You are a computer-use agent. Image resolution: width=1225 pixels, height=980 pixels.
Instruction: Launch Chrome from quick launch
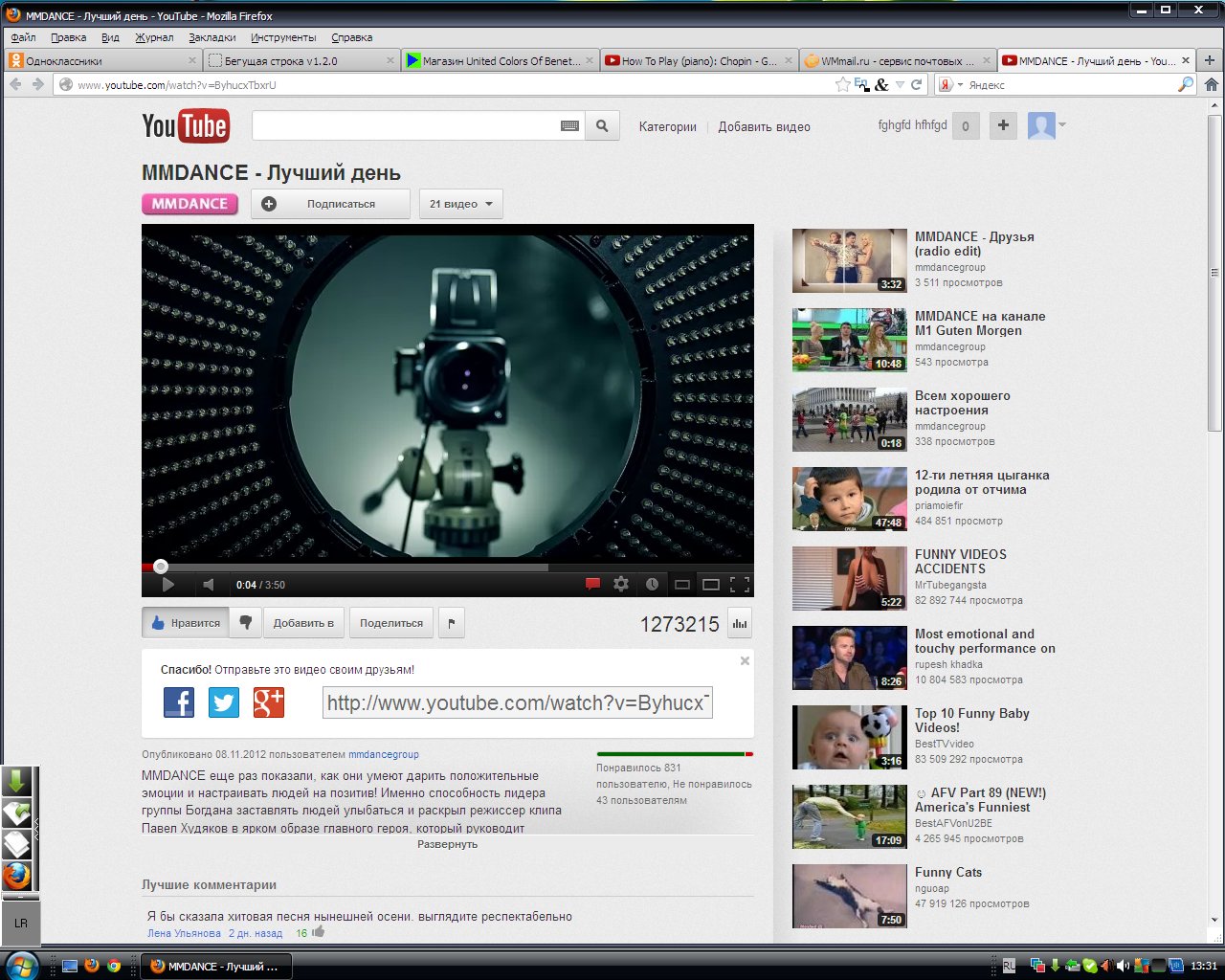[x=114, y=966]
